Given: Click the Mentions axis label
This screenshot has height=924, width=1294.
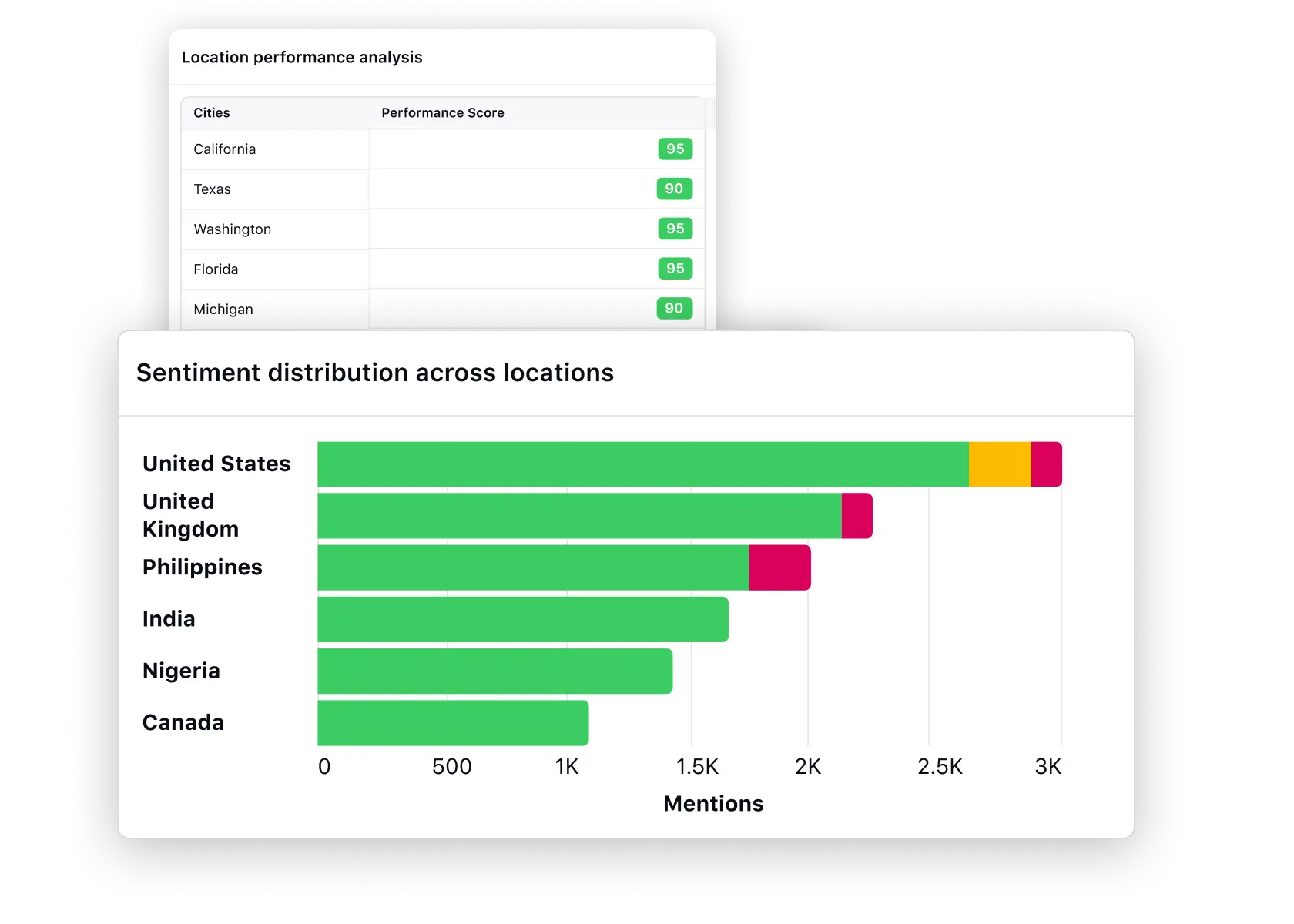Looking at the screenshot, I should tap(713, 803).
